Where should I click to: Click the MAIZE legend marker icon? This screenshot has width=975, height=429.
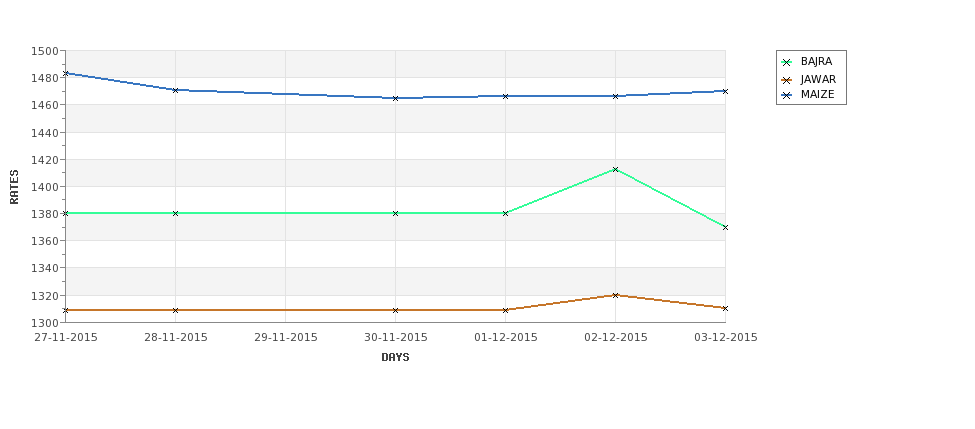click(x=787, y=95)
